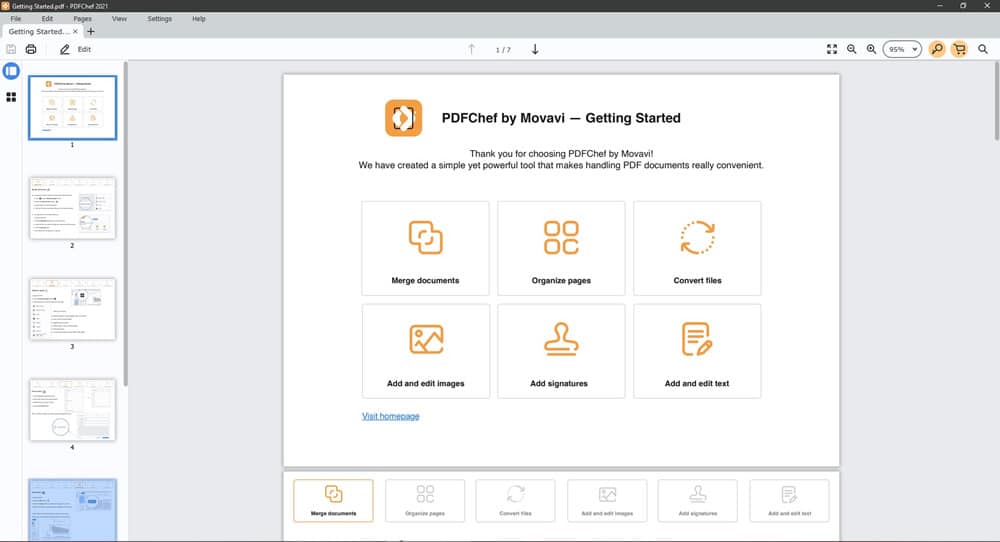Viewport: 1000px width, 542px height.
Task: Click the Add and edit images card
Action: click(425, 351)
